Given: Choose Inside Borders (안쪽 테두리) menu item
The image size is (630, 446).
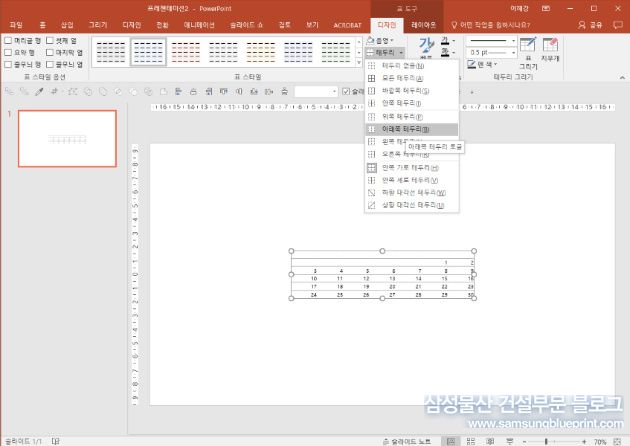Looking at the screenshot, I should pyautogui.click(x=411, y=103).
